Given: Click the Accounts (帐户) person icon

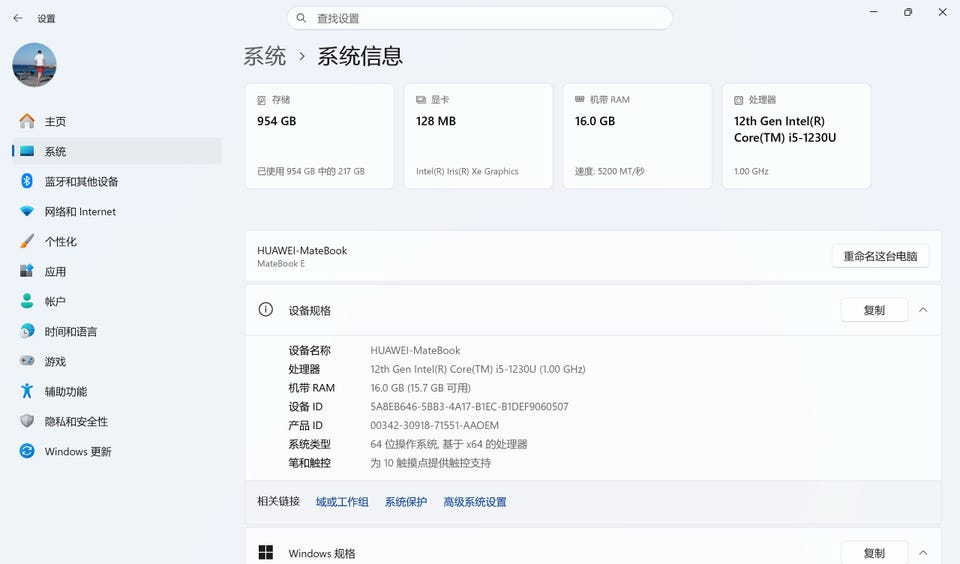Looking at the screenshot, I should click(27, 301).
